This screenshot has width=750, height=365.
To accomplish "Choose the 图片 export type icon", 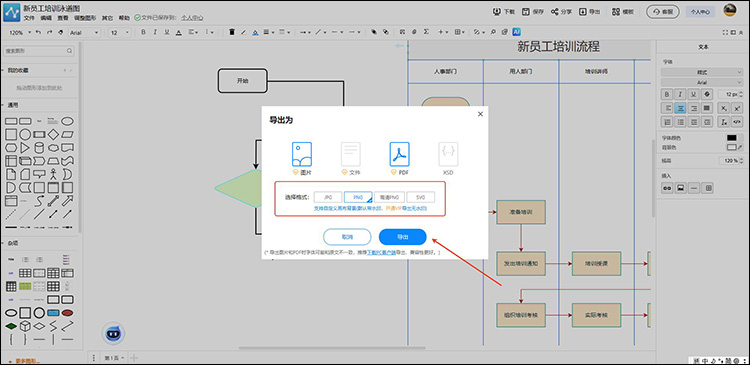I will [x=302, y=154].
